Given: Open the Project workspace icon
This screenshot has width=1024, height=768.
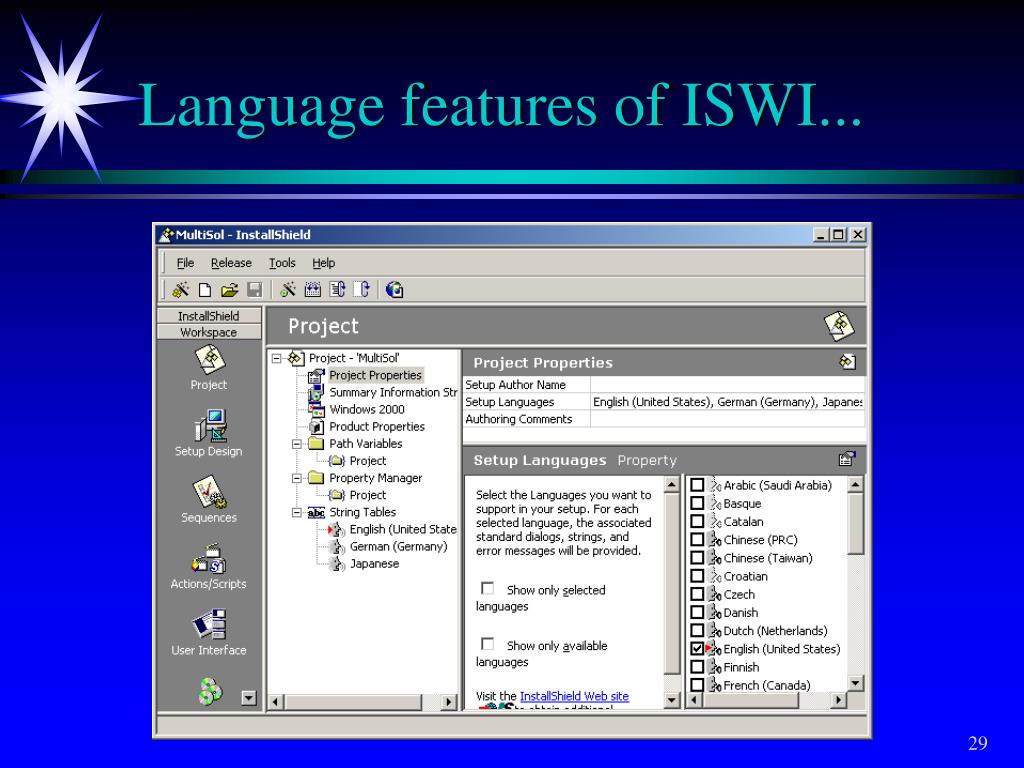Looking at the screenshot, I should (209, 360).
